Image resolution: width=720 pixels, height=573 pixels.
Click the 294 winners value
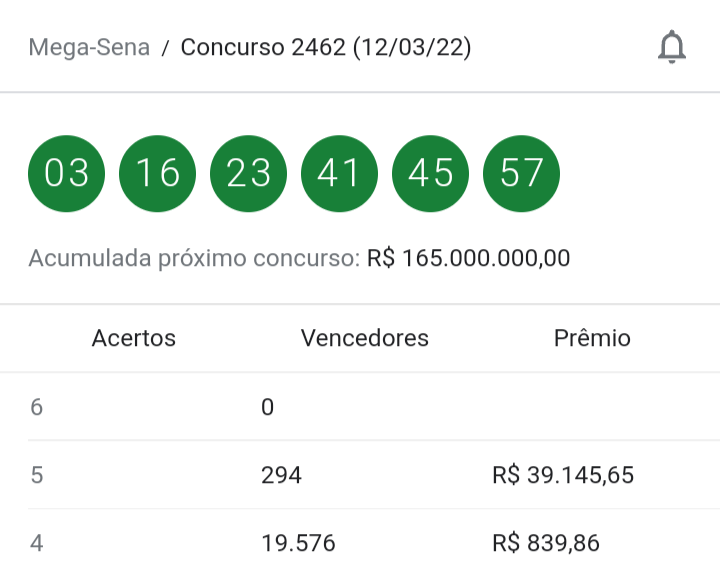click(x=281, y=475)
